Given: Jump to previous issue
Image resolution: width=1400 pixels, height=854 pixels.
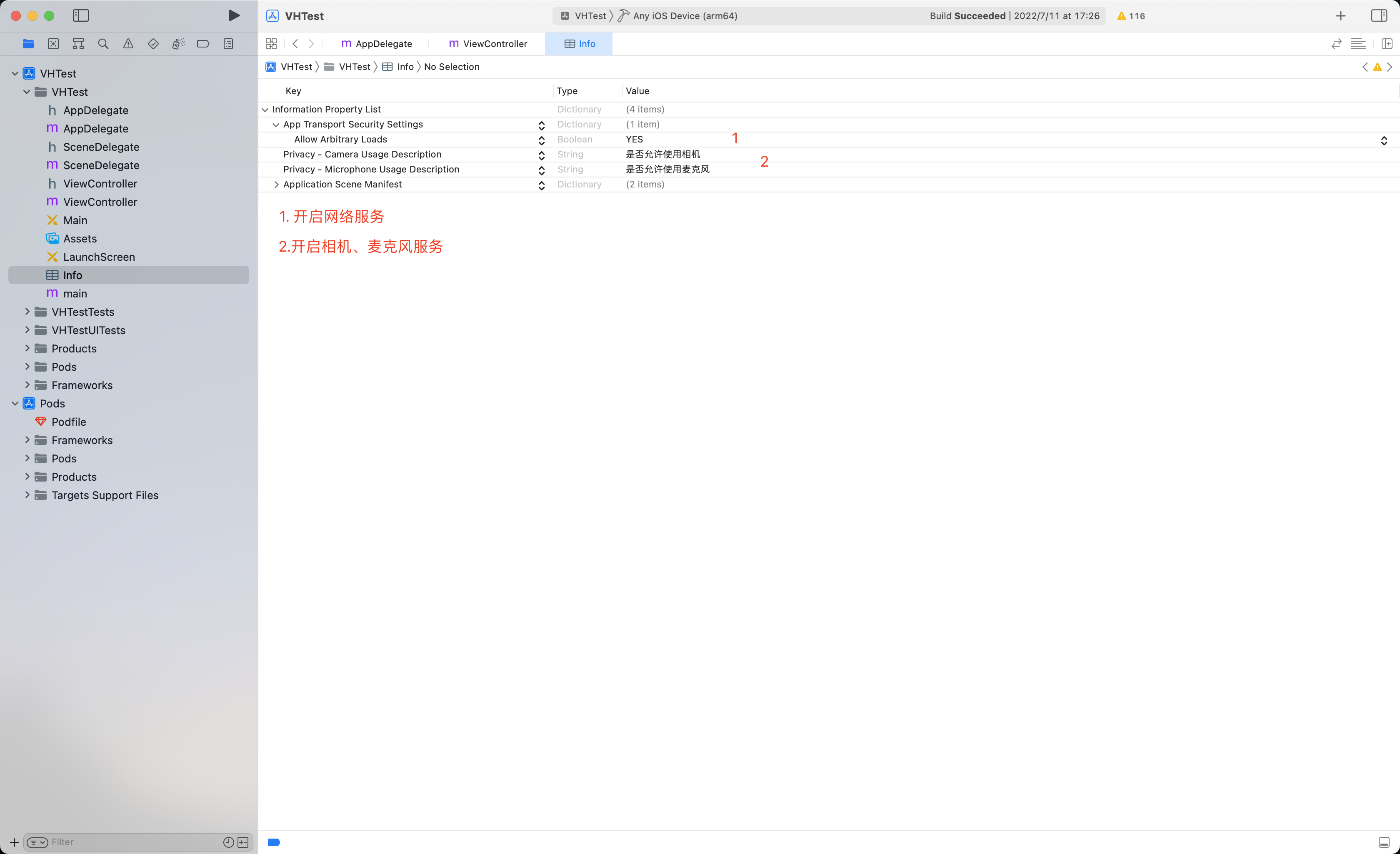Looking at the screenshot, I should click(x=1365, y=67).
